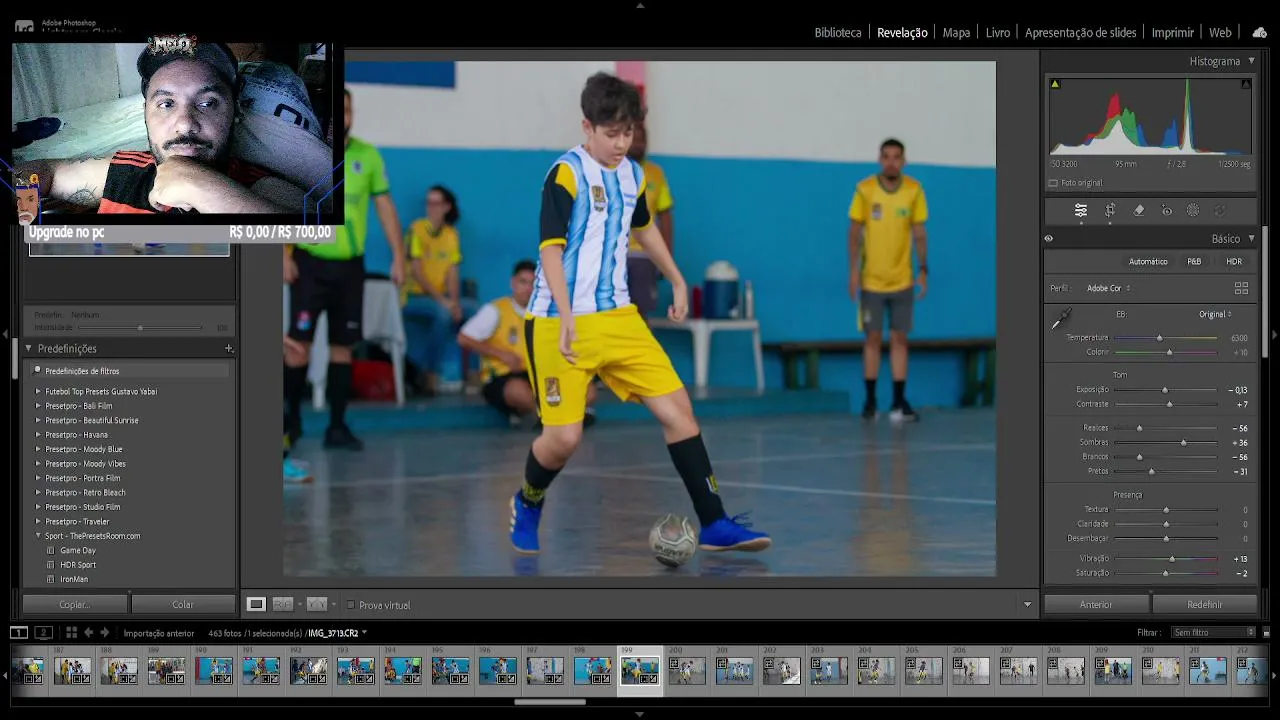Apply the Game Day preset

(78, 550)
